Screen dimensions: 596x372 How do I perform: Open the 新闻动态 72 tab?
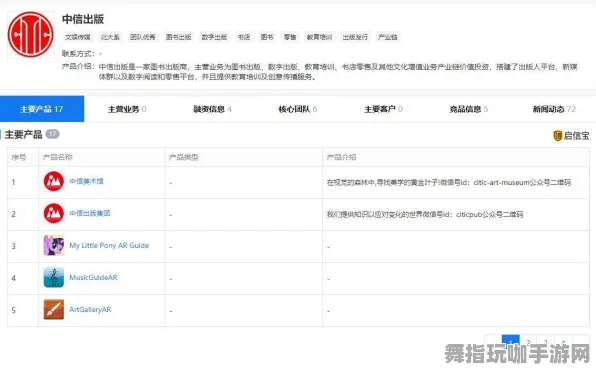point(554,109)
